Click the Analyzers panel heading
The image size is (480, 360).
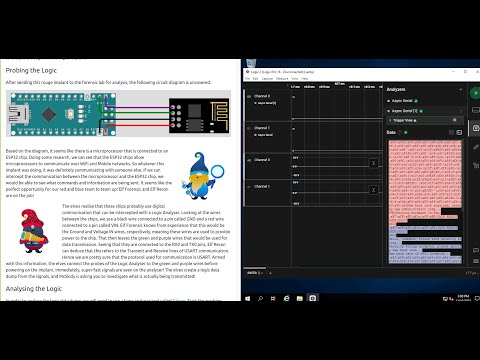396,89
